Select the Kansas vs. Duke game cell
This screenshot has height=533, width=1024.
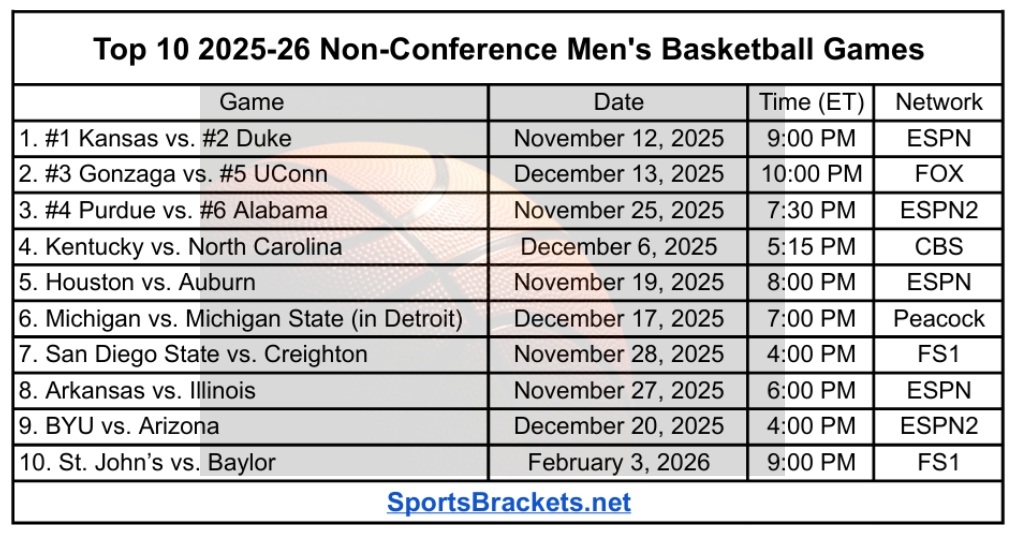[155, 138]
